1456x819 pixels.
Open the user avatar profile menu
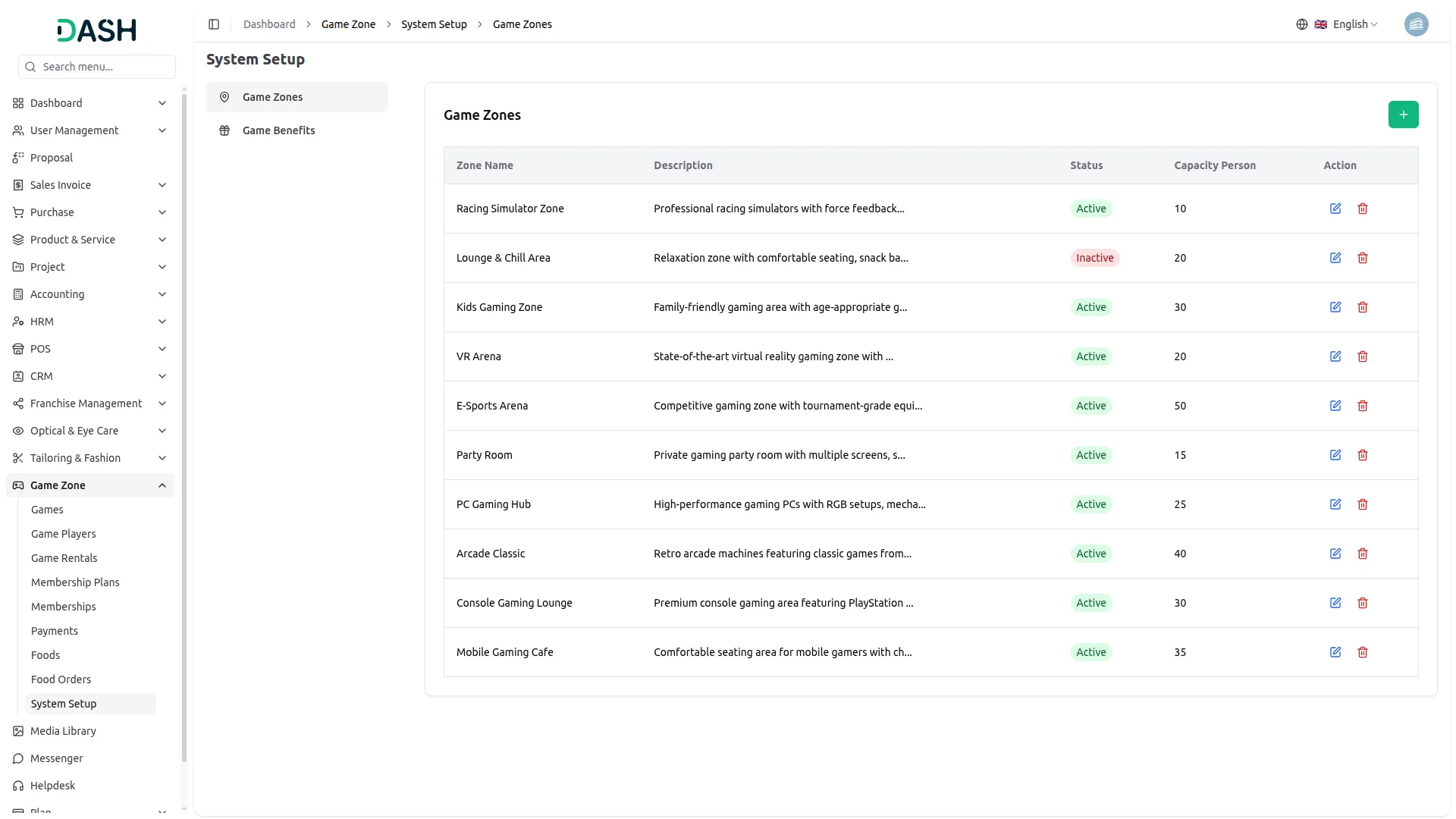(1416, 24)
